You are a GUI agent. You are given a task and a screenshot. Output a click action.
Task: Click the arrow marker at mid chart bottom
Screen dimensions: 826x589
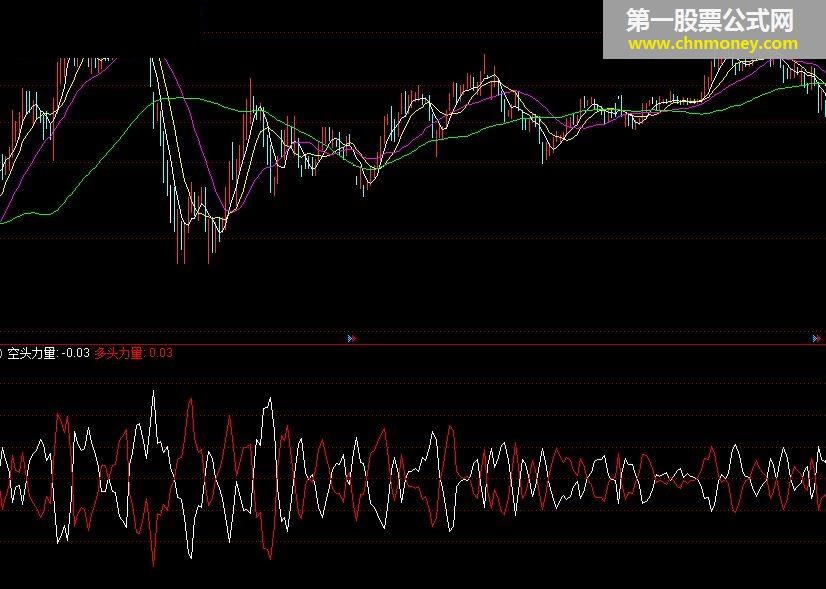tap(352, 338)
